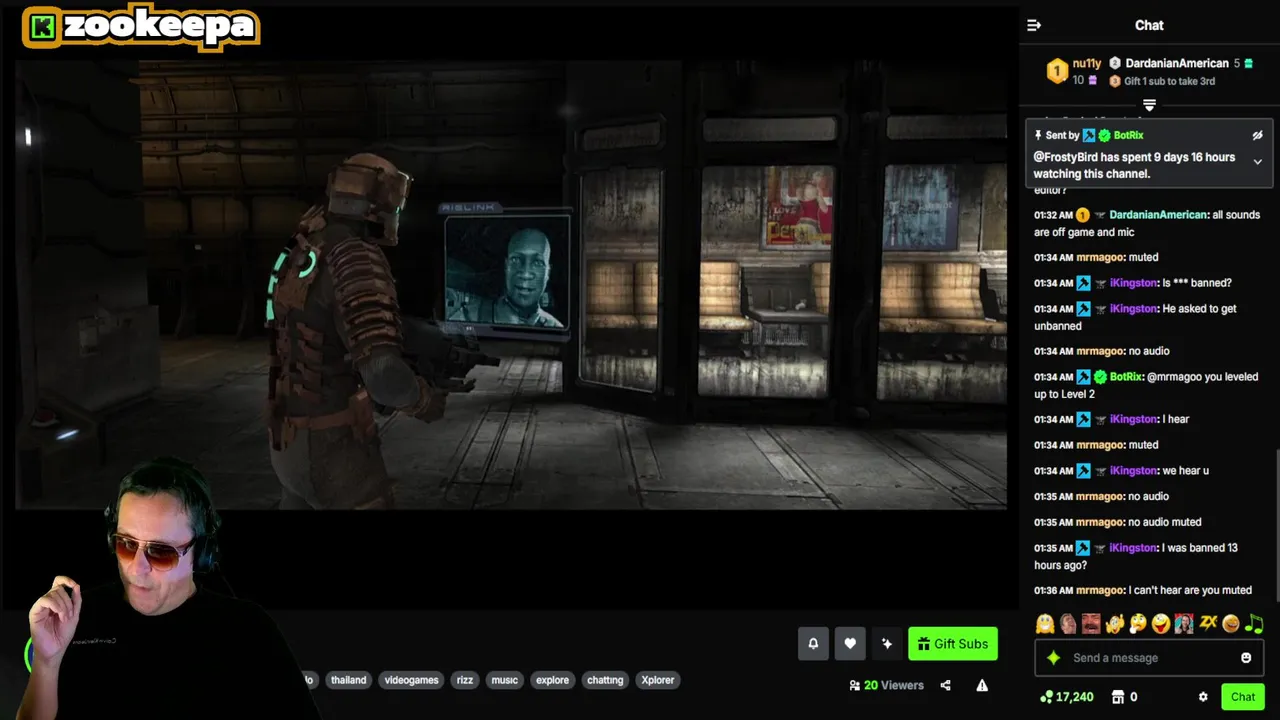Click mrmagoo in the 'I can't hear' message

tap(1100, 590)
